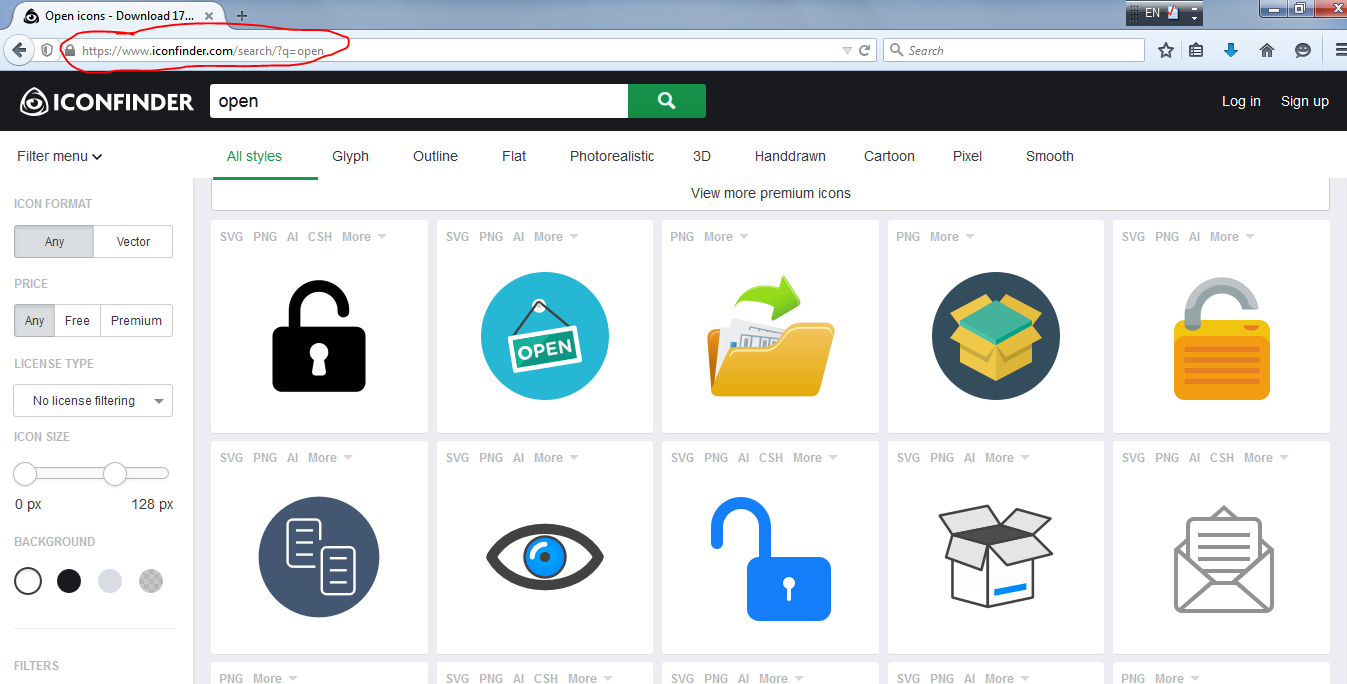Filter price to Premium icons

[136, 321]
